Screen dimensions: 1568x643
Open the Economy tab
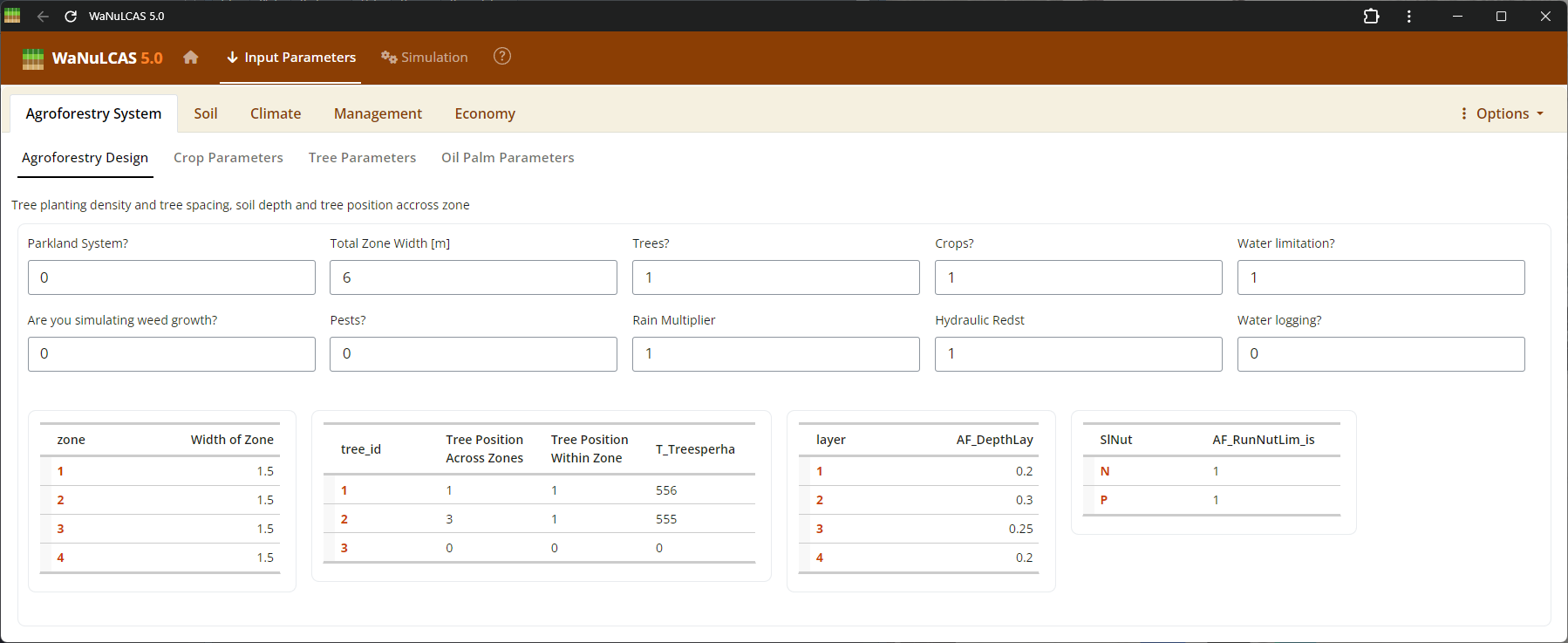pos(485,113)
